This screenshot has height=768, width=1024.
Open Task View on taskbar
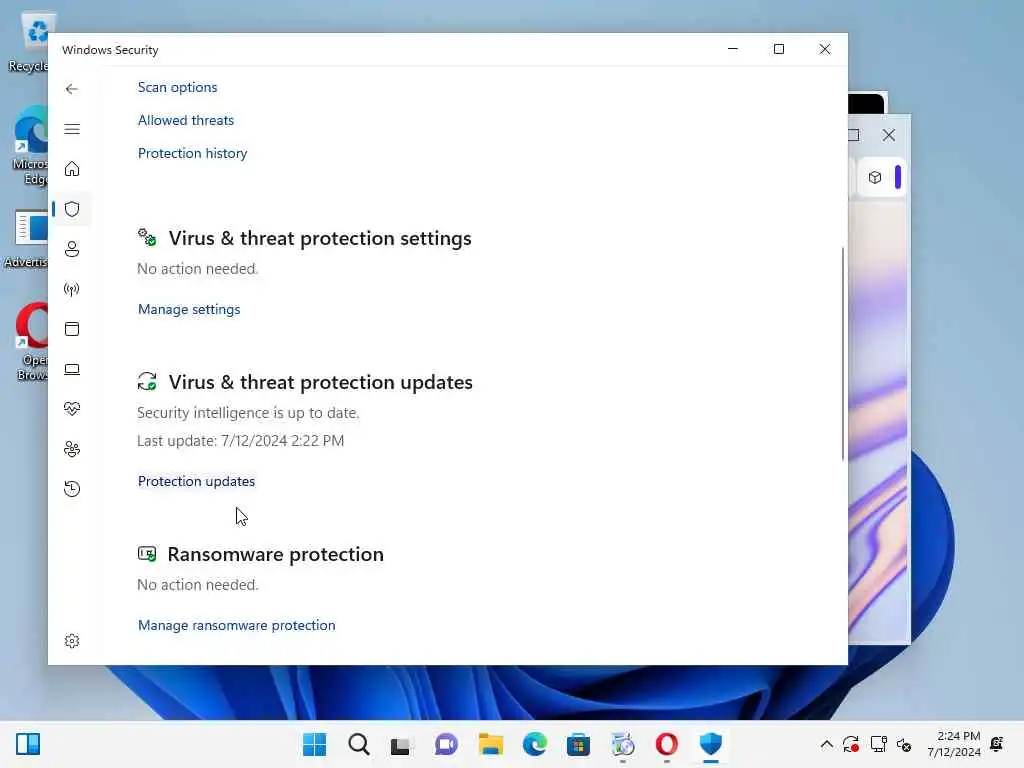tap(400, 745)
